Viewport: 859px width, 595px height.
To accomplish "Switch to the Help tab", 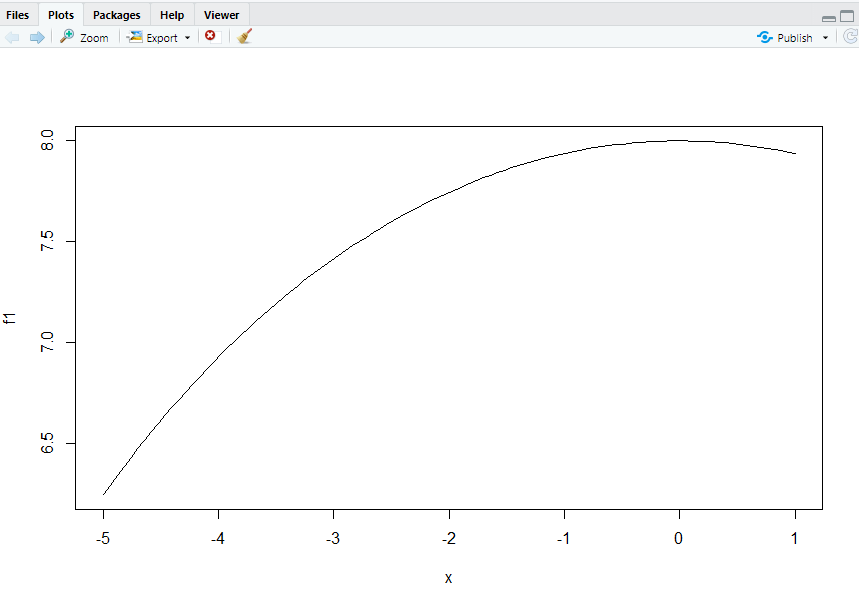I will (x=172, y=15).
